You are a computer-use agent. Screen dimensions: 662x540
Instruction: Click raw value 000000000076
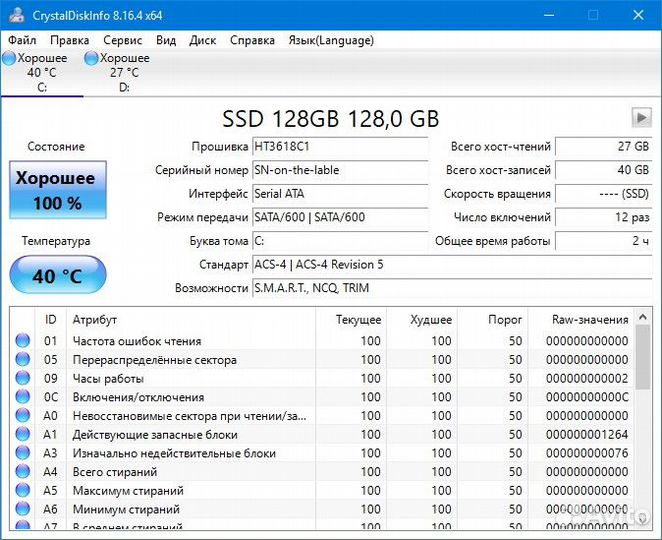pos(586,453)
